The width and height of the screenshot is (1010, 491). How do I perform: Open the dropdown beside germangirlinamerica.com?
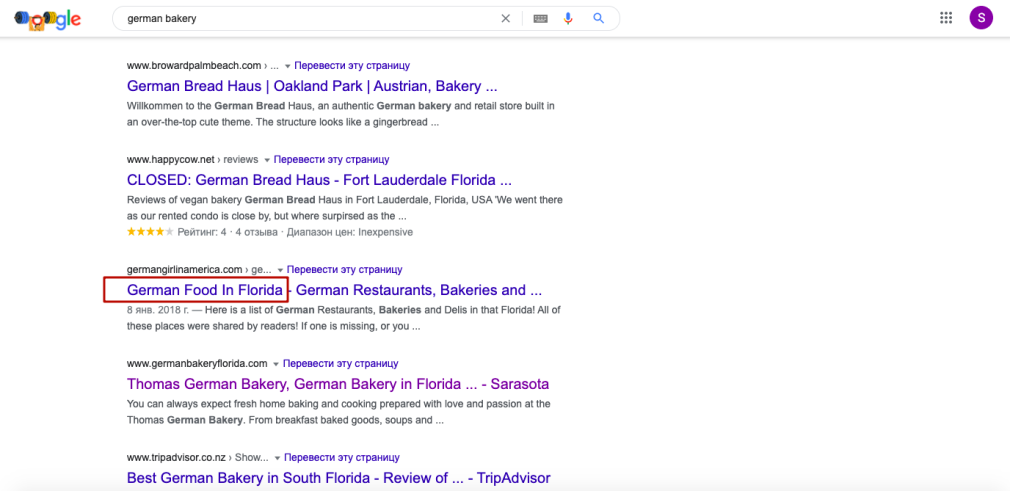280,270
